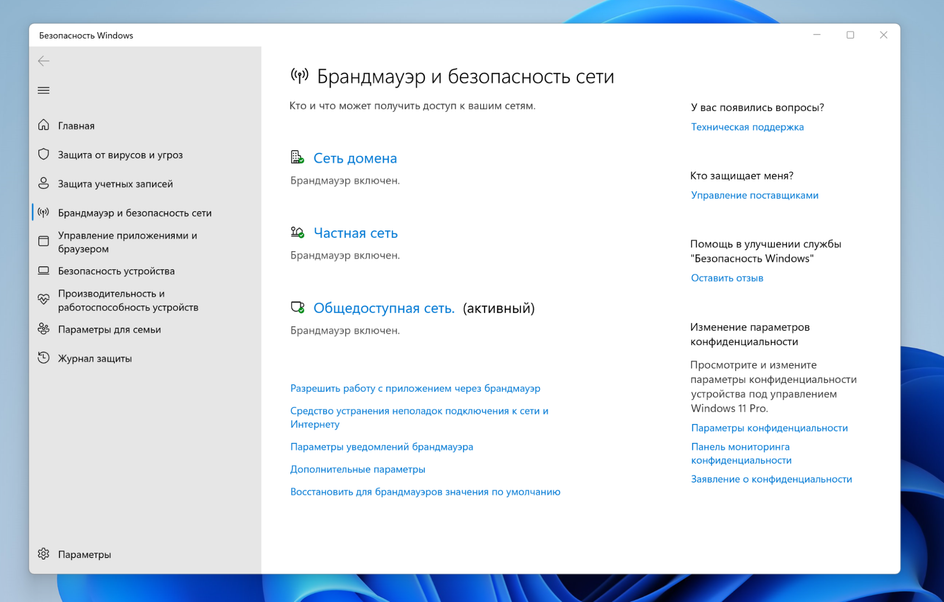
Task: Open Сеть домена firewall settings
Action: (x=355, y=158)
